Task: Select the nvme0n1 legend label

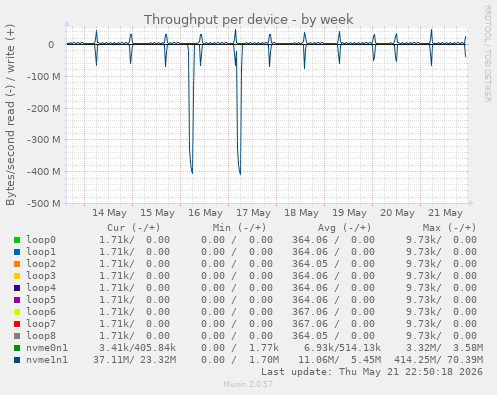Action: click(x=47, y=348)
